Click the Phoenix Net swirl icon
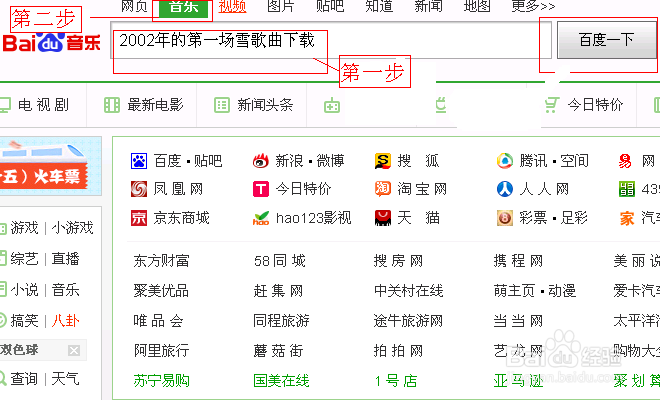Screen dimensions: 660x400 (139, 189)
